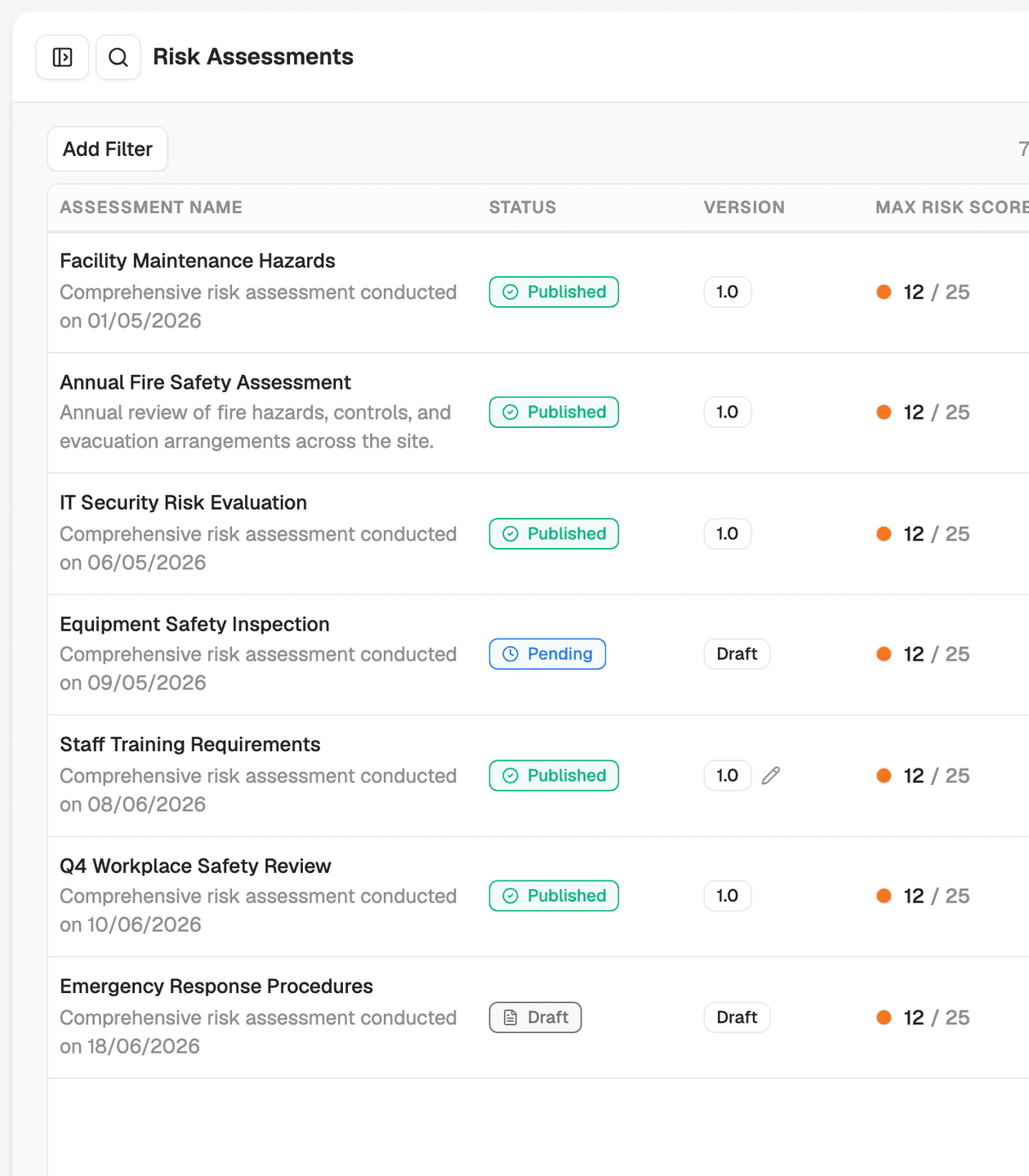The width and height of the screenshot is (1029, 1176).
Task: Click 12 / 25 score for IT Security Risk
Action: pyautogui.click(x=923, y=534)
